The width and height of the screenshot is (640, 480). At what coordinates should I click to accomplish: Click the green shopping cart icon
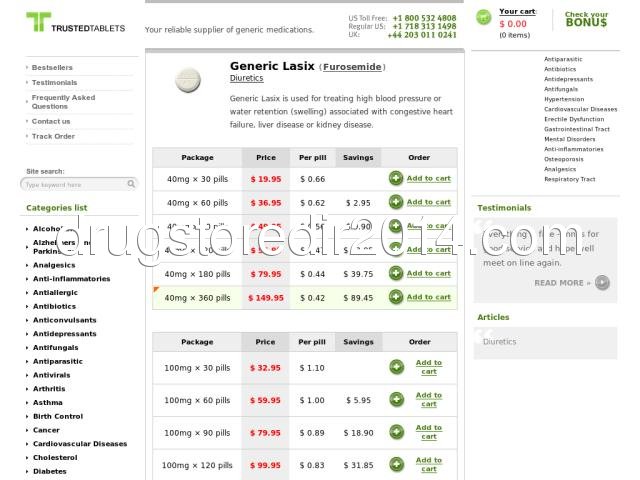click(x=483, y=18)
